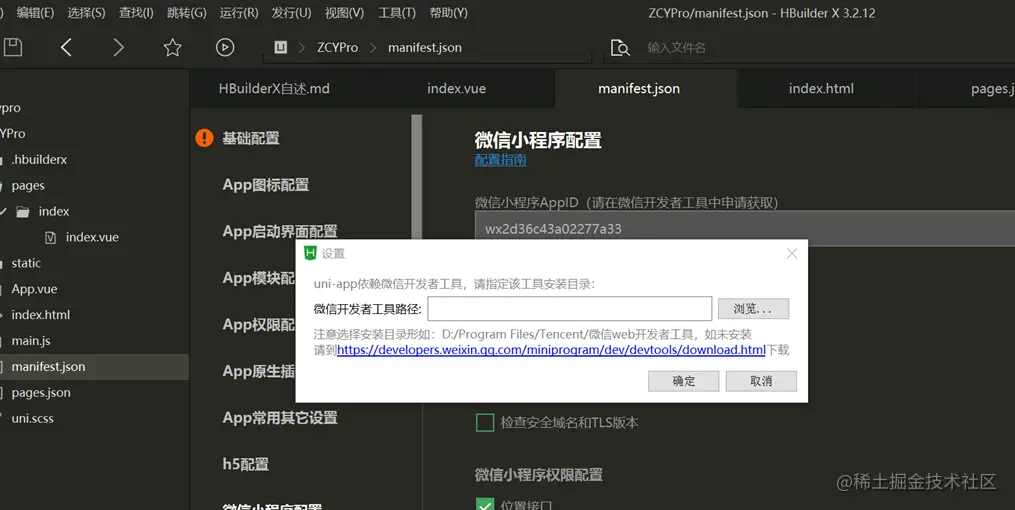The image size is (1015, 510).
Task: Click the file search magnifier icon
Action: point(619,47)
